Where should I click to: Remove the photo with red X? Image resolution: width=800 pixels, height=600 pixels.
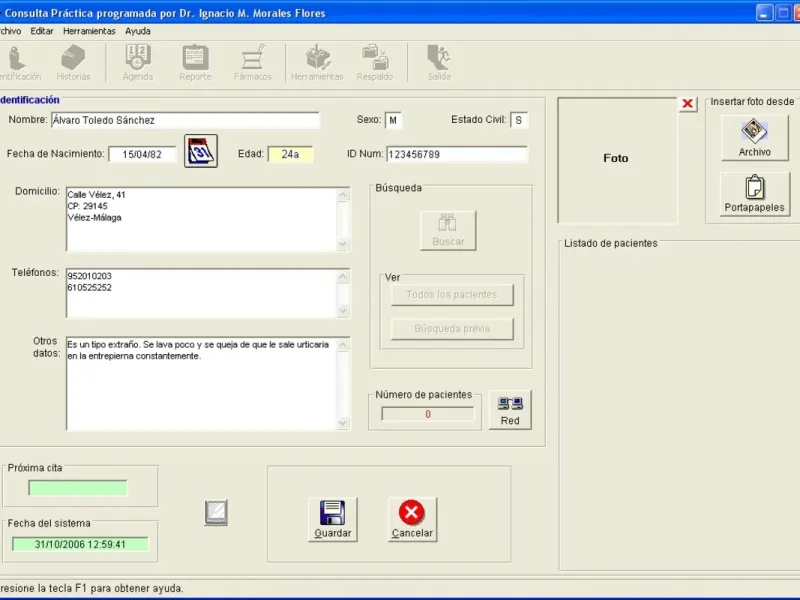coord(688,104)
